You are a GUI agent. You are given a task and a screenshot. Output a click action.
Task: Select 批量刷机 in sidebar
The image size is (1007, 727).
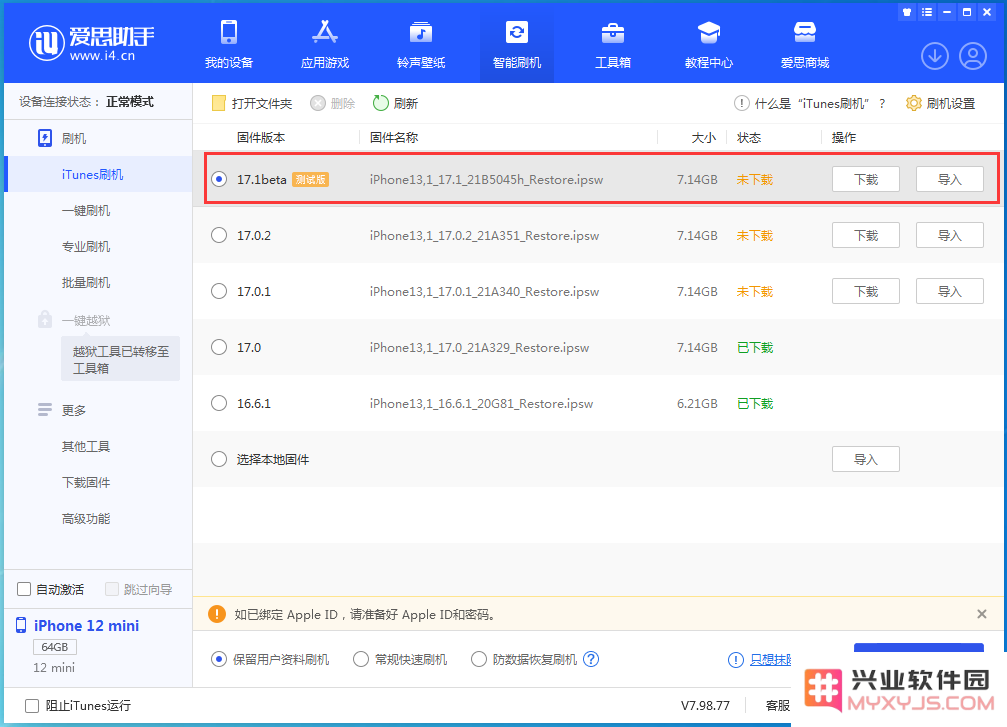[x=86, y=283]
